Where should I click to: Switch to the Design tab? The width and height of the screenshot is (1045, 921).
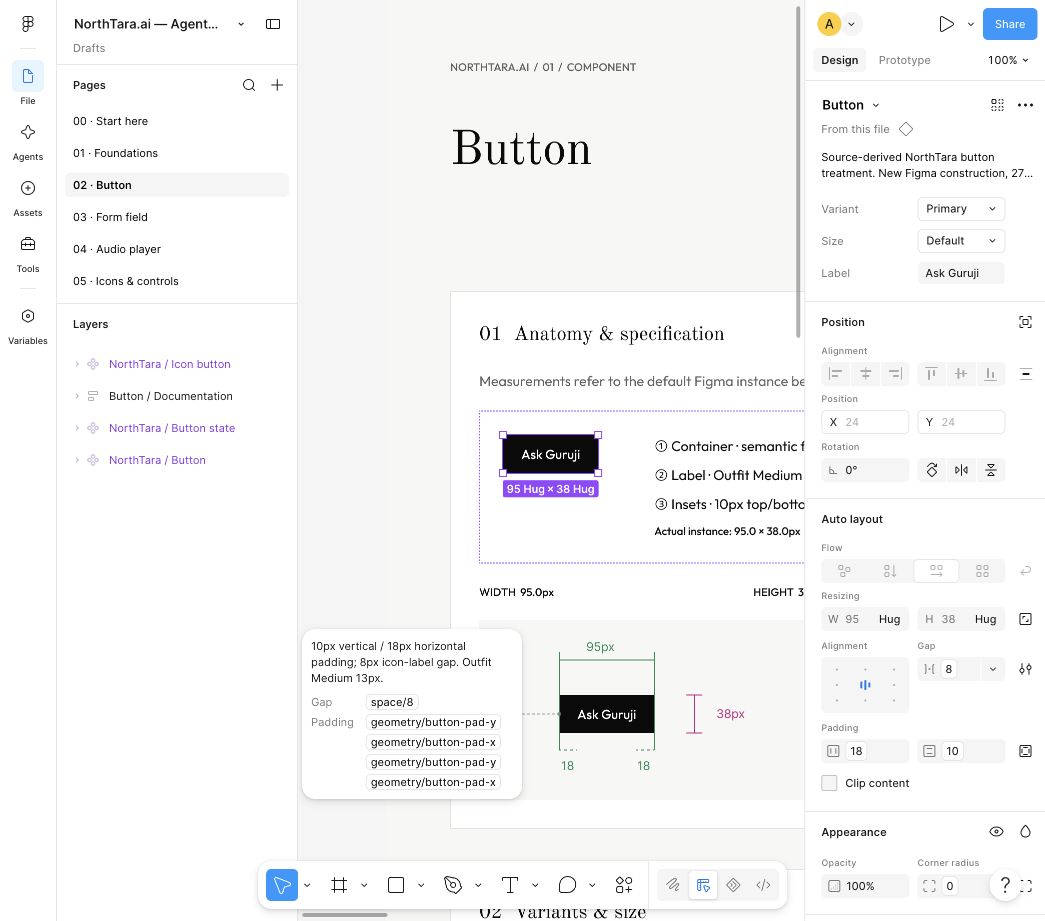840,60
